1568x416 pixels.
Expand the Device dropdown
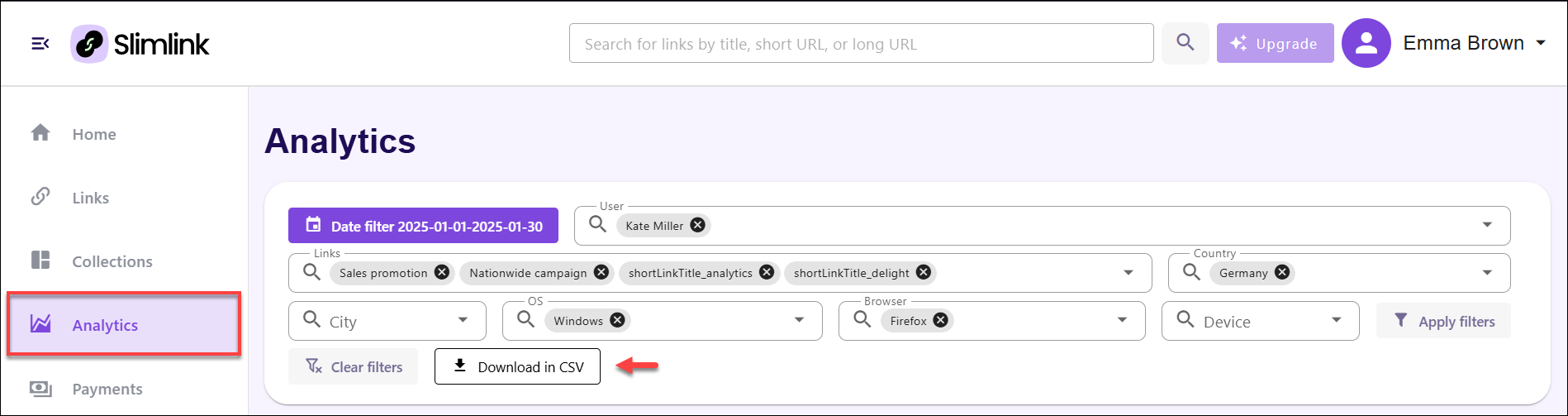pyautogui.click(x=1336, y=320)
